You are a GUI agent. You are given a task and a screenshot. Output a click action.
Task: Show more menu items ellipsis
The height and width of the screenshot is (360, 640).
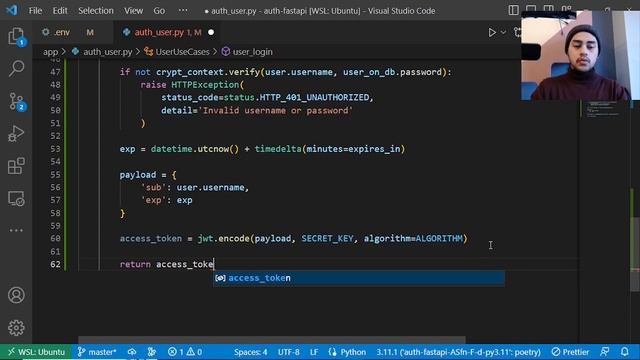(183, 11)
